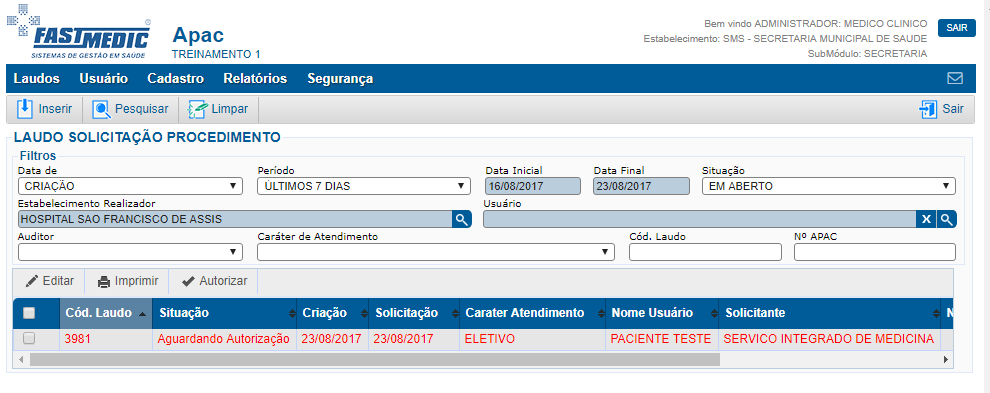Click the Pesquisar button label
This screenshot has width=990, height=393.
pyautogui.click(x=141, y=109)
